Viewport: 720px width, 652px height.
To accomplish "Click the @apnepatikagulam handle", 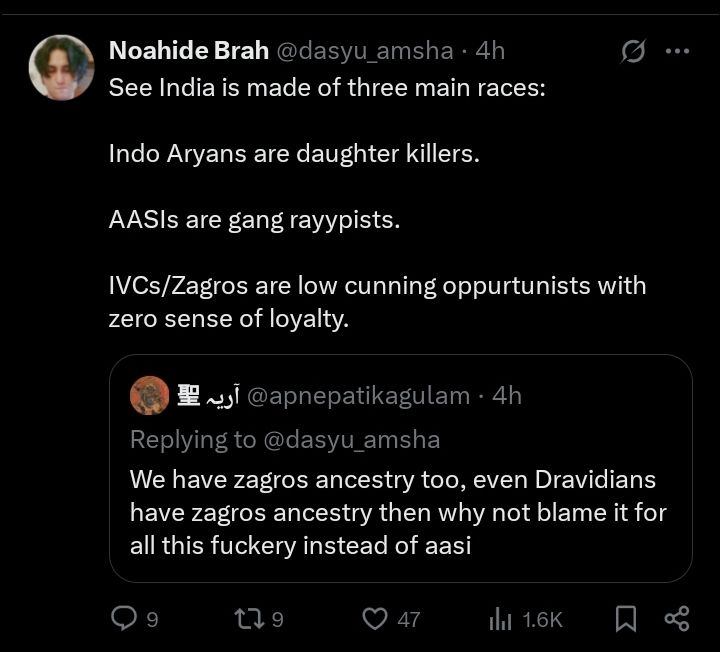I will [358, 396].
